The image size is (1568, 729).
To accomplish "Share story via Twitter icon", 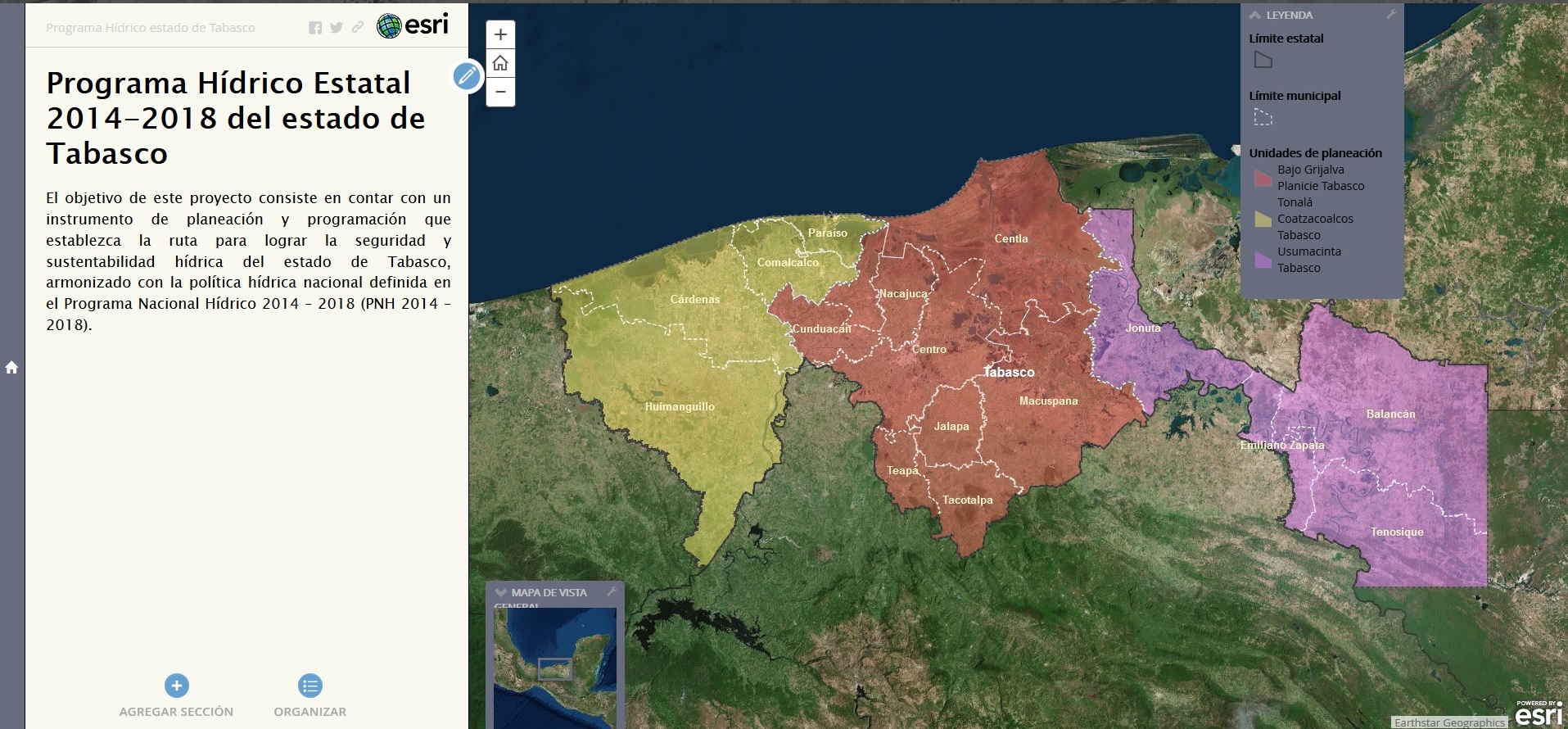I will pos(337,28).
